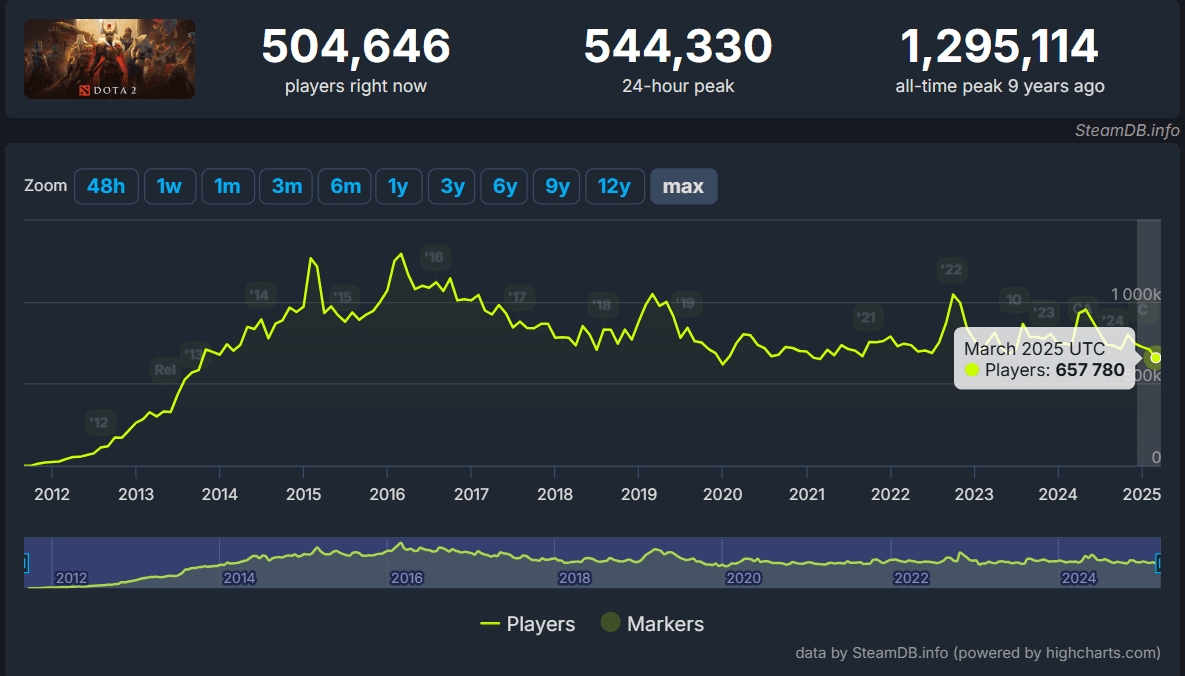Click the currently active max zoom button

683,186
